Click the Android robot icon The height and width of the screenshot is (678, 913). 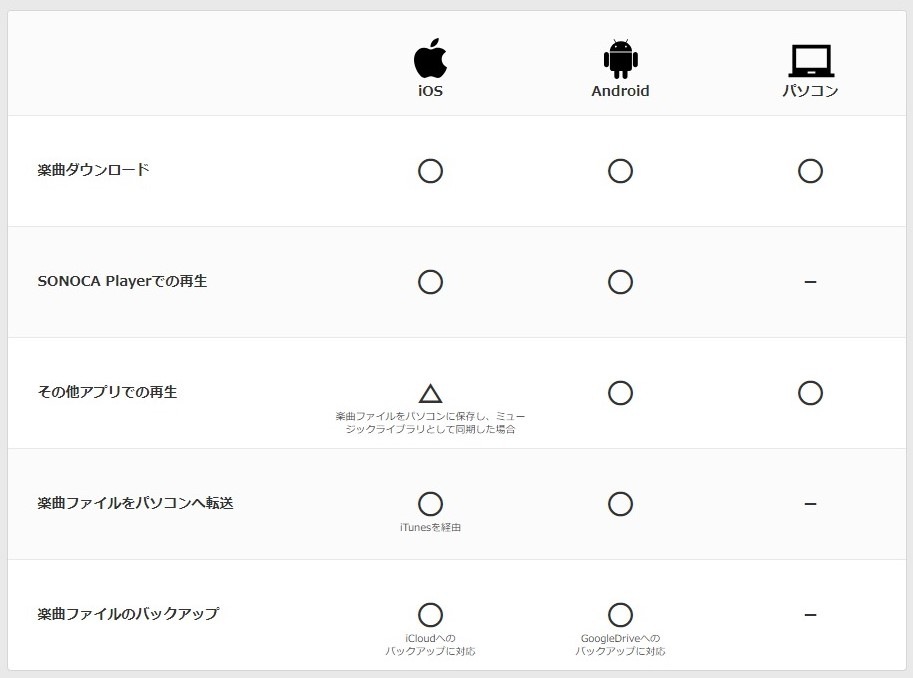(x=620, y=59)
